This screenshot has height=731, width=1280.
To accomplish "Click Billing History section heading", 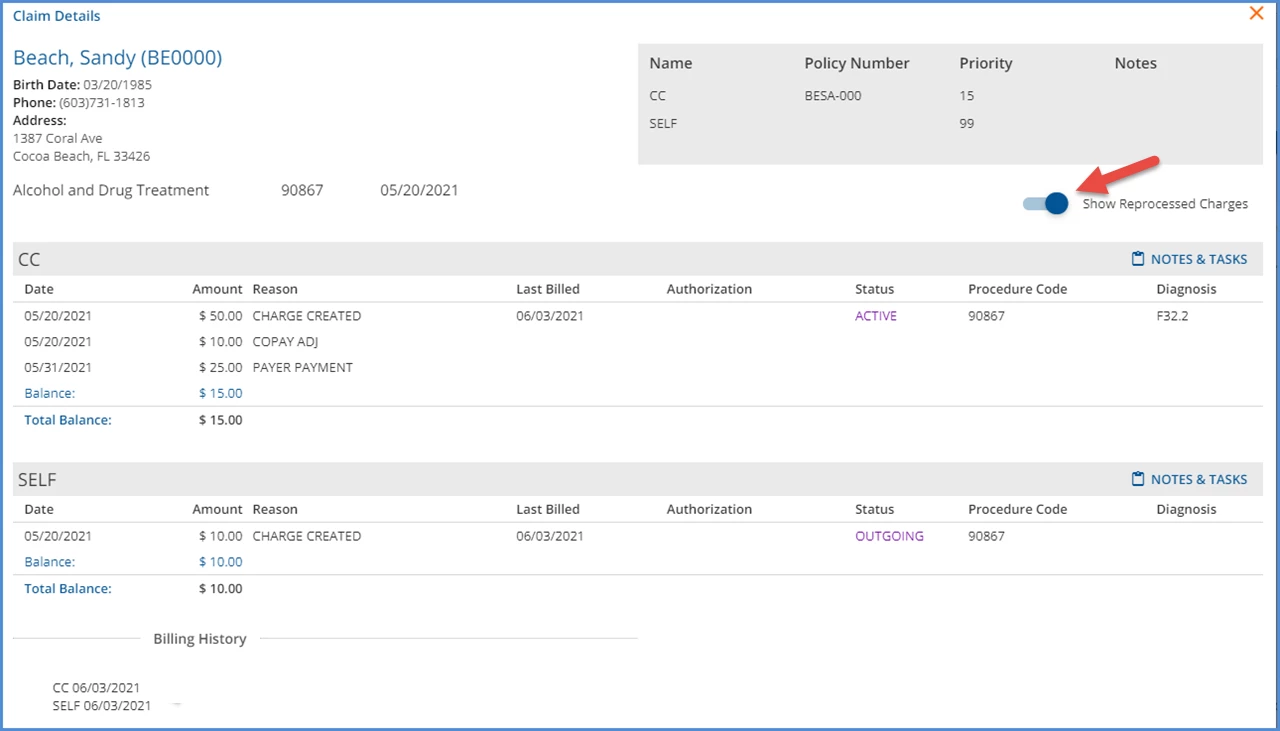I will 200,639.
